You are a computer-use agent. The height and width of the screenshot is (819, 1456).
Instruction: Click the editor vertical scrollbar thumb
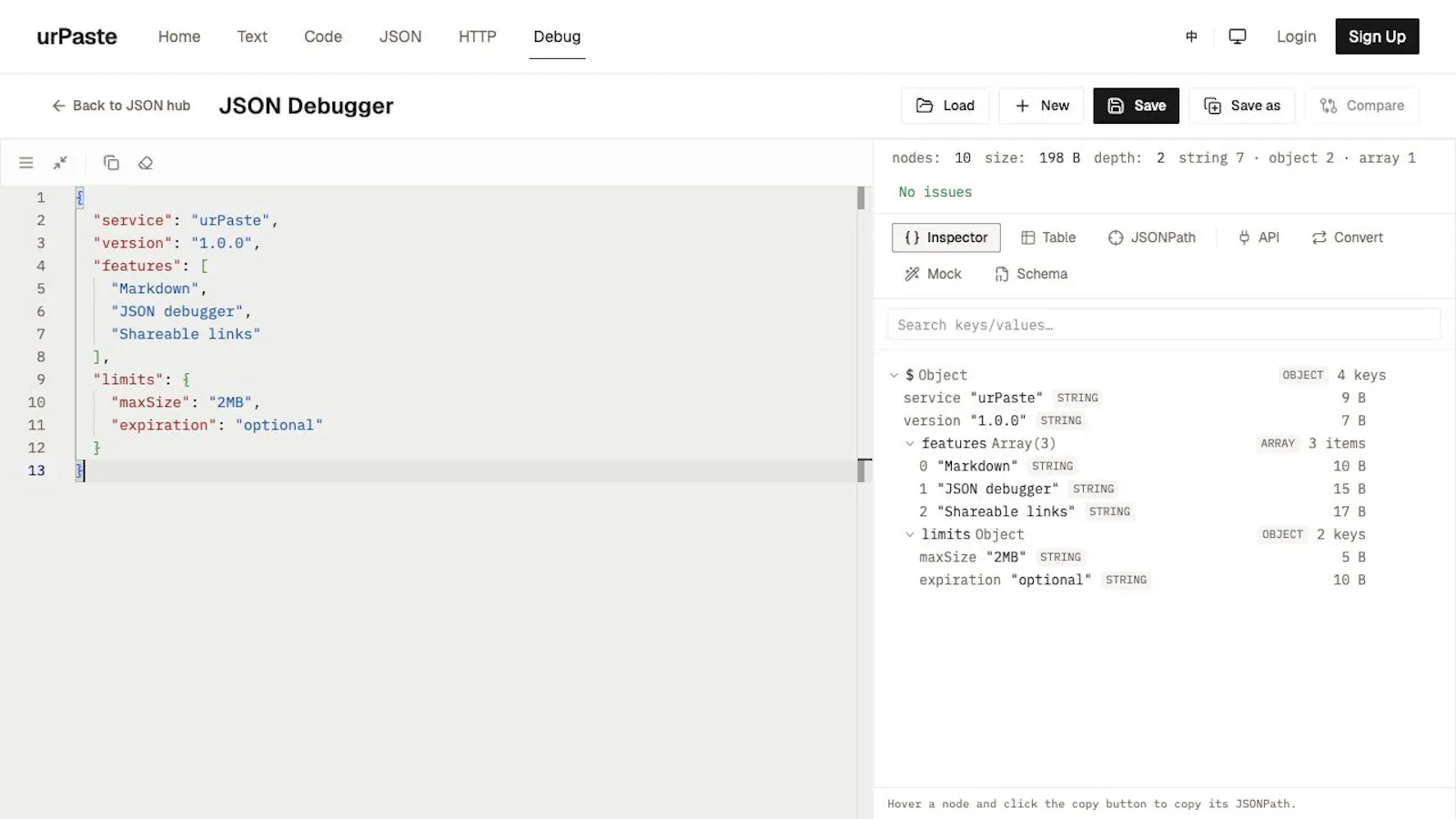tap(861, 197)
